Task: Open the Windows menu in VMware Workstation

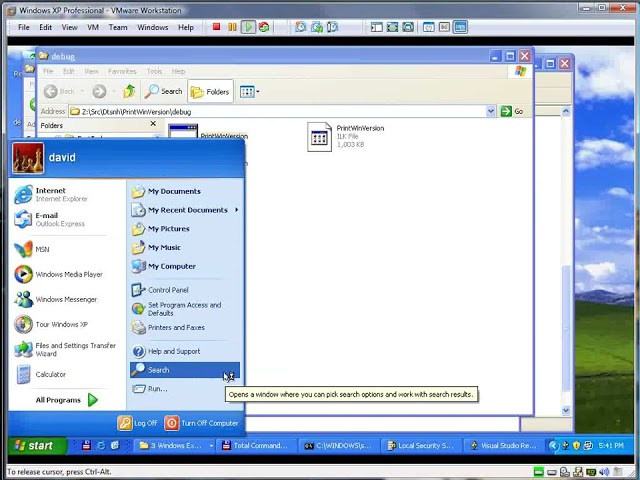Action: click(x=153, y=27)
